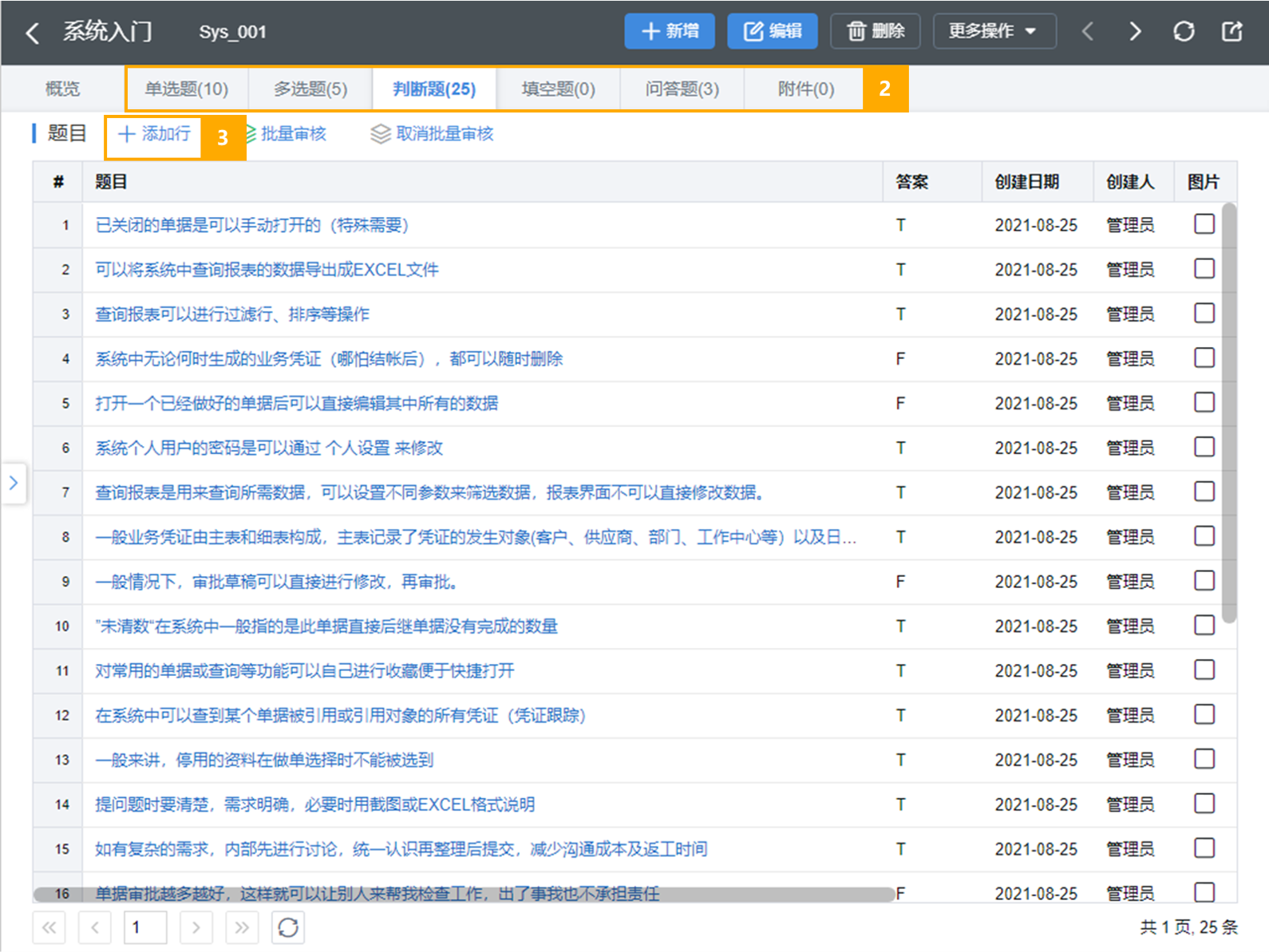Click the page number input field

pyautogui.click(x=145, y=927)
